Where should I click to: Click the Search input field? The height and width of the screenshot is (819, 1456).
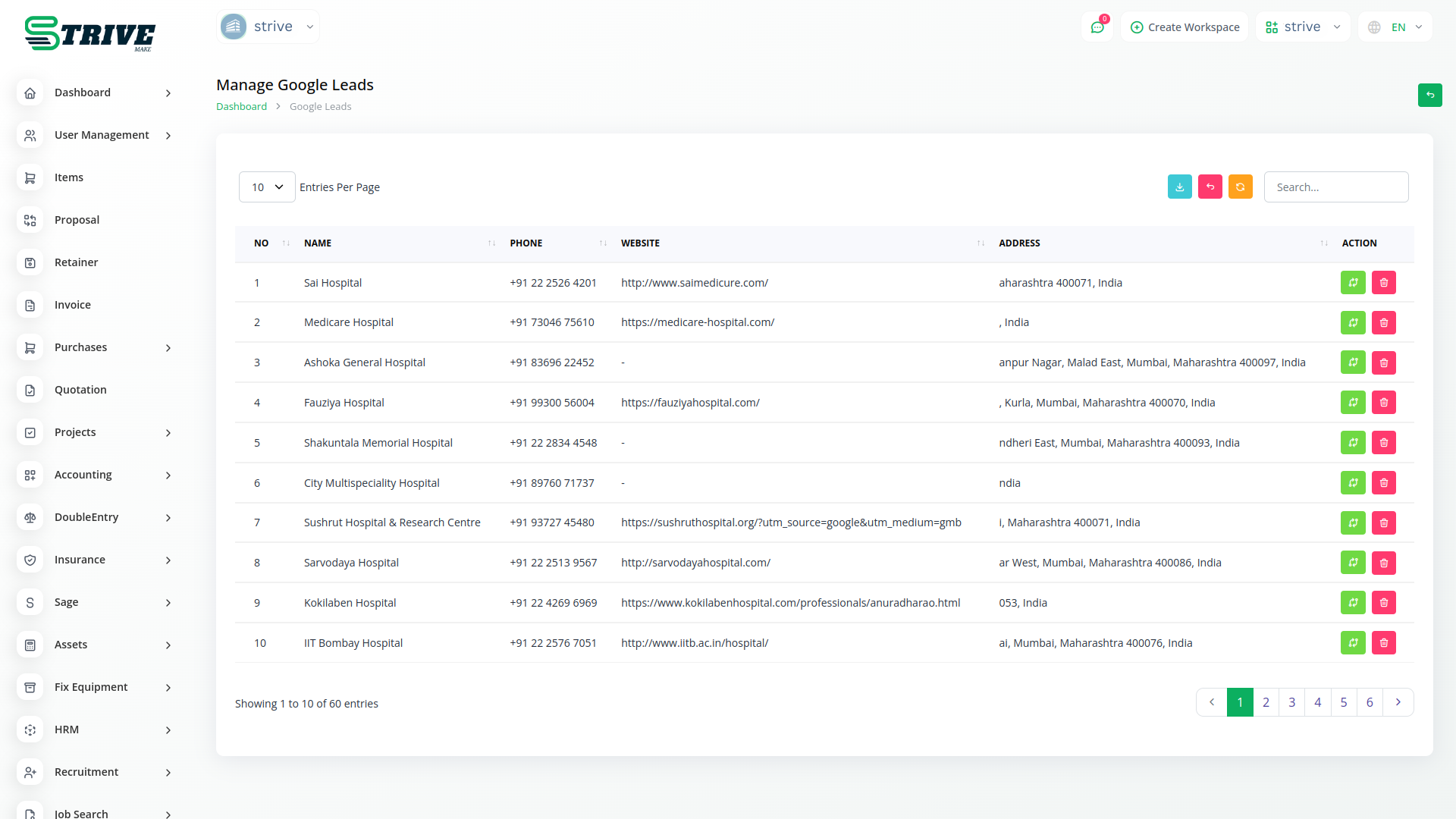(1335, 187)
